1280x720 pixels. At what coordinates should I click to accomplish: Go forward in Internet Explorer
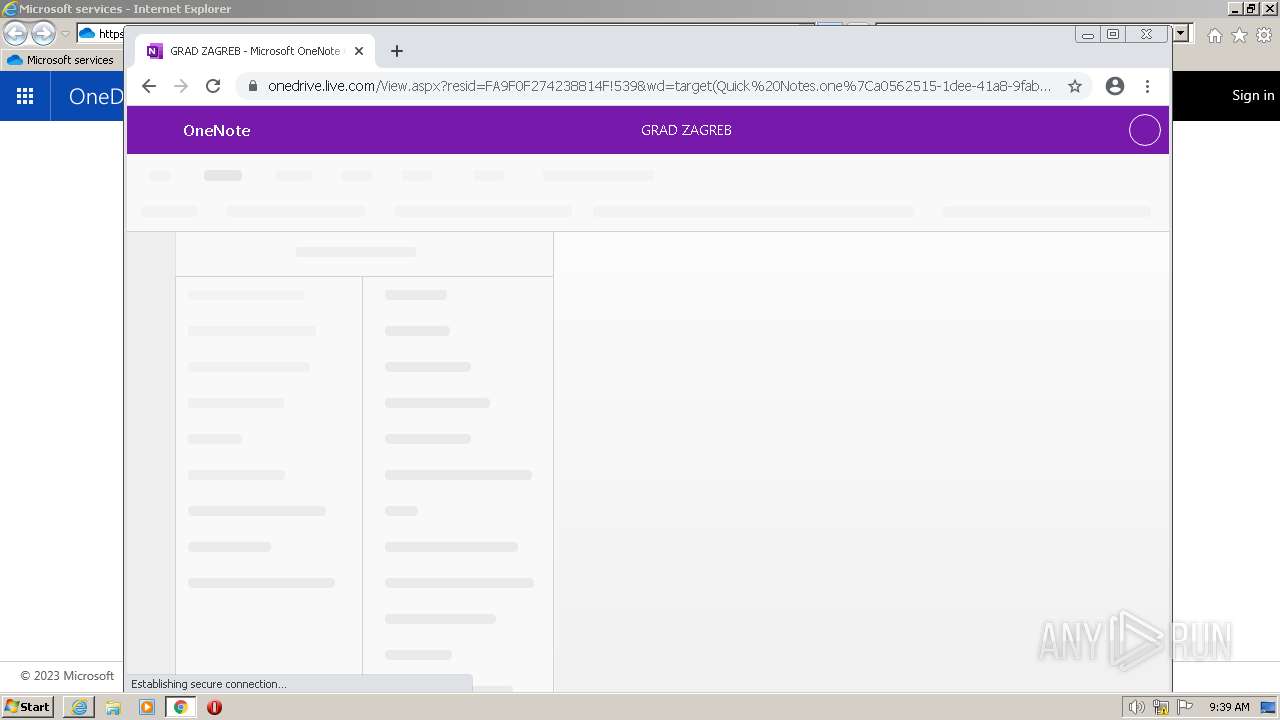pos(43,33)
